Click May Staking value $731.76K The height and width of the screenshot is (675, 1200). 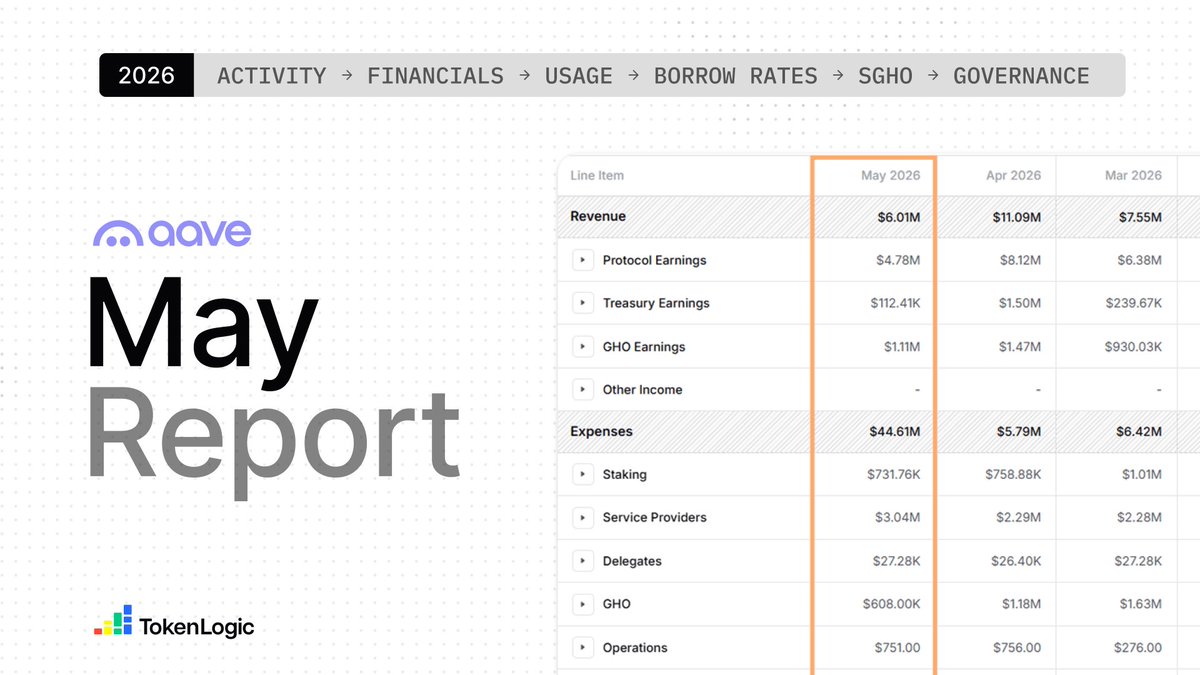coord(894,474)
